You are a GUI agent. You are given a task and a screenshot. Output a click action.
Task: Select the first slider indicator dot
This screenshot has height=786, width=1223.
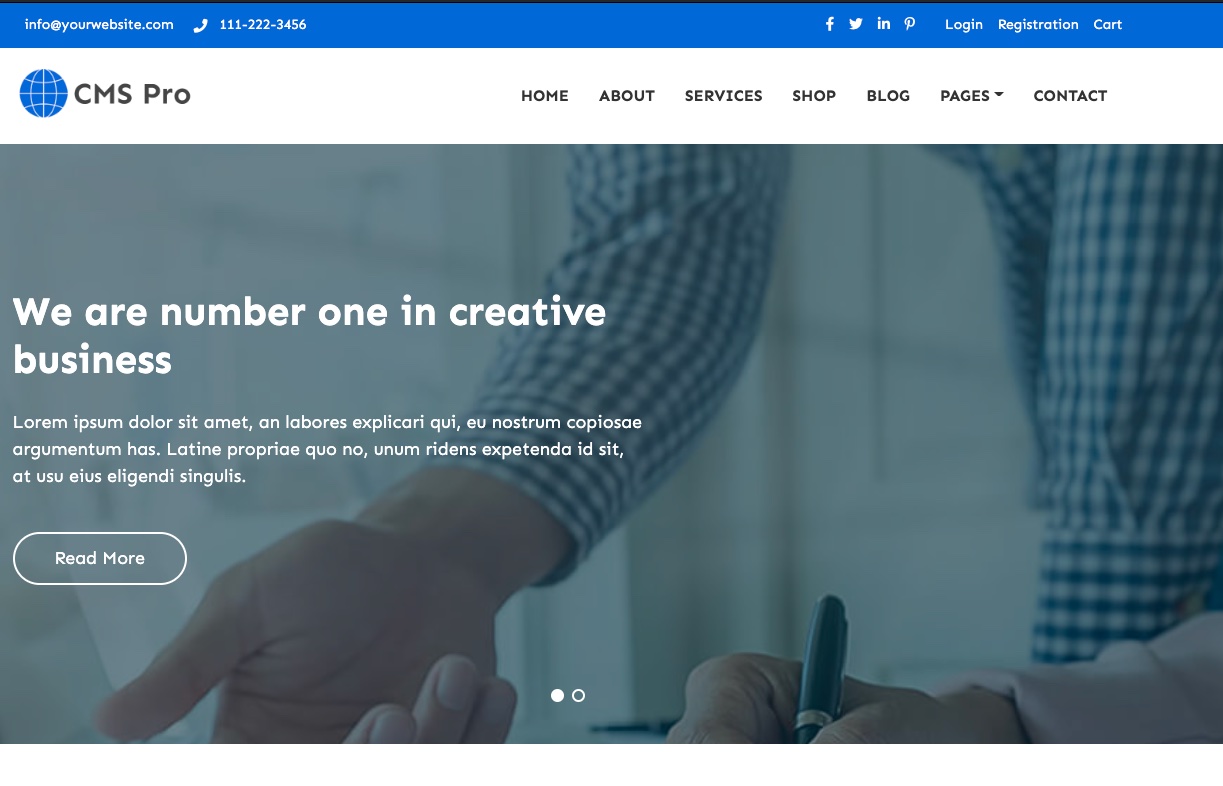[557, 695]
